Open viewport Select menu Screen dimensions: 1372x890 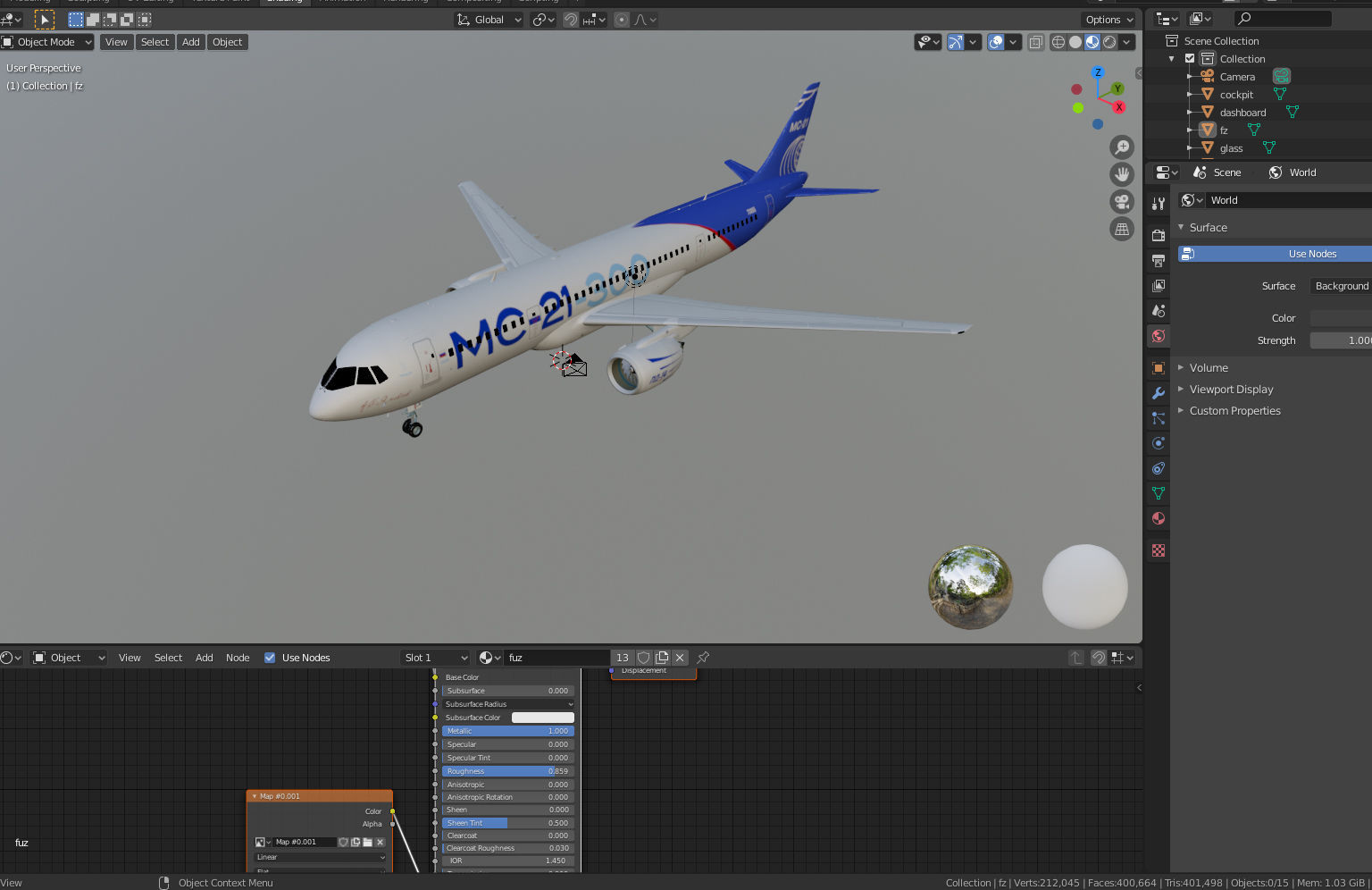click(x=155, y=42)
